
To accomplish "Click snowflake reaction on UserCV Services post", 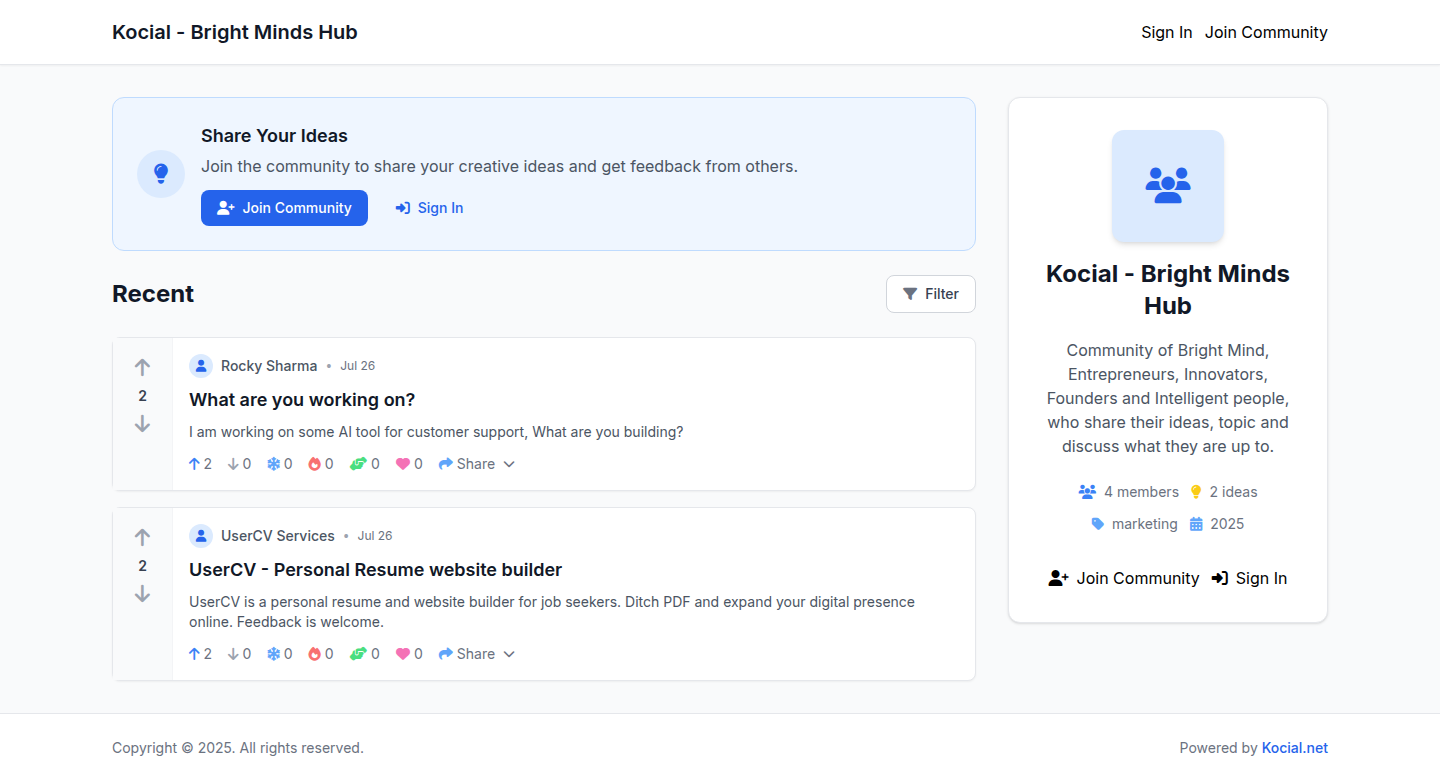I will click(279, 654).
